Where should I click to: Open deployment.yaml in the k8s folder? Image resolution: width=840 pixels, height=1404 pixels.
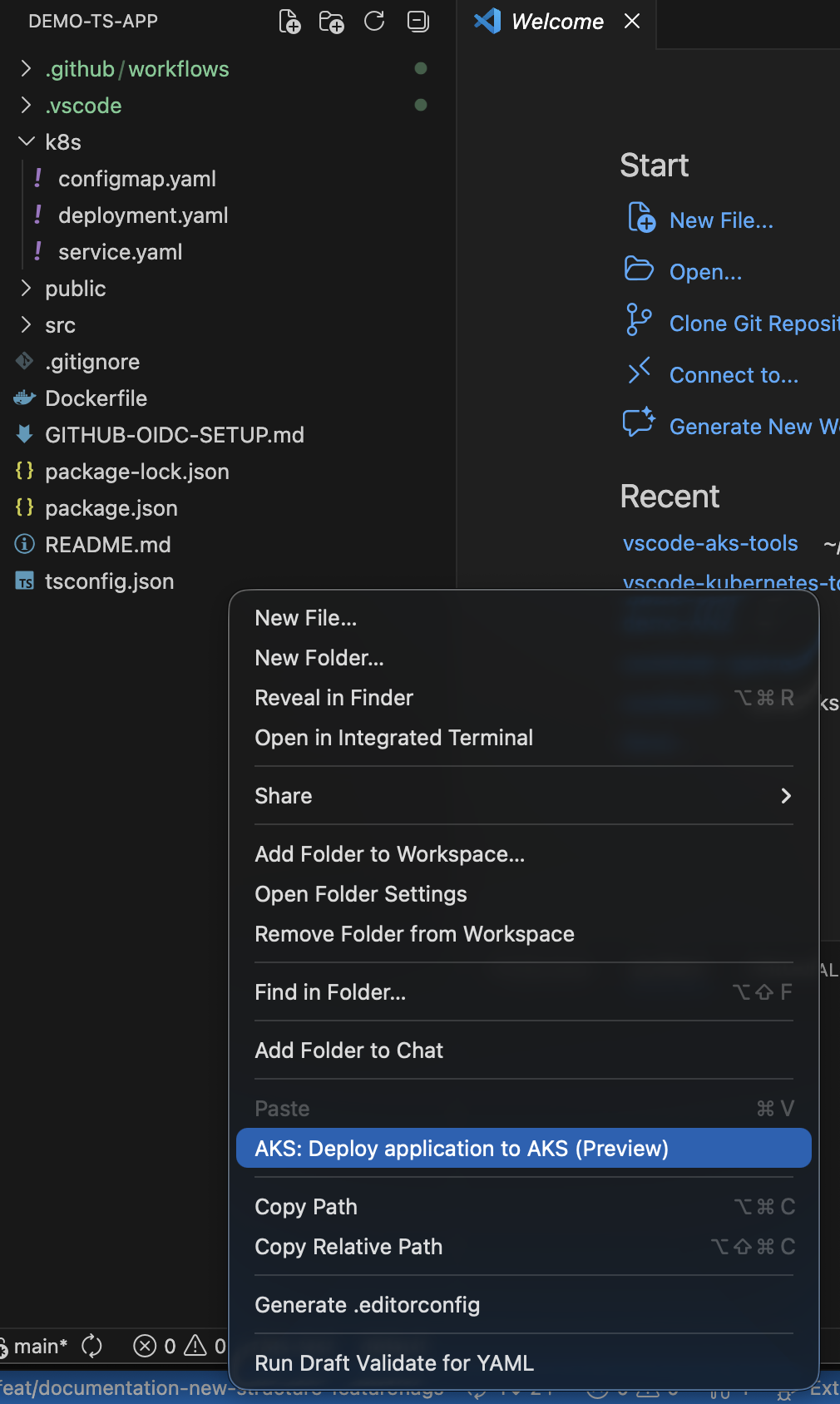click(x=143, y=215)
